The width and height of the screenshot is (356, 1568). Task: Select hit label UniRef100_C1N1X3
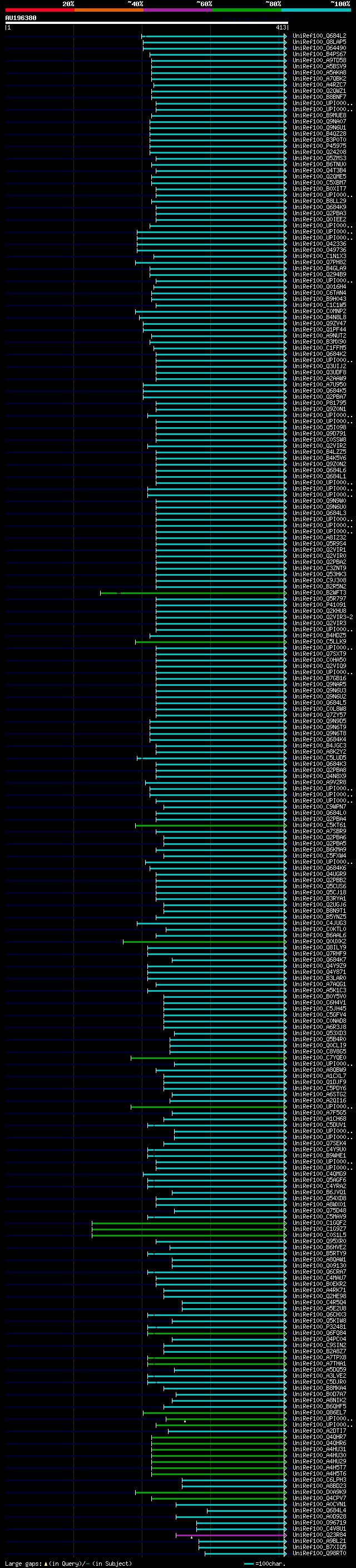[x=319, y=256]
